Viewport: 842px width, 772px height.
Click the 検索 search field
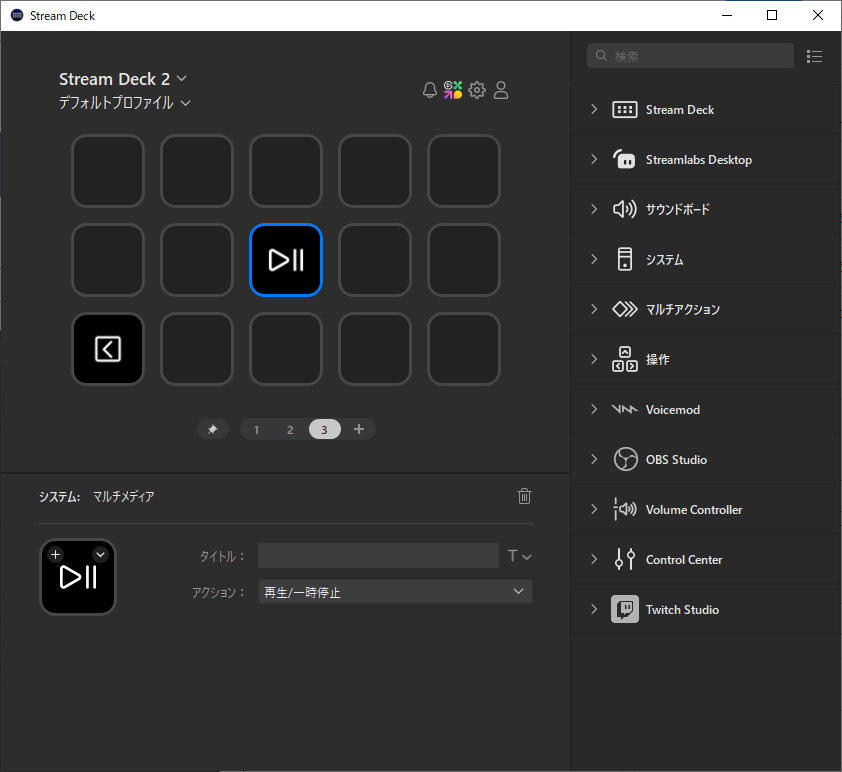click(690, 56)
